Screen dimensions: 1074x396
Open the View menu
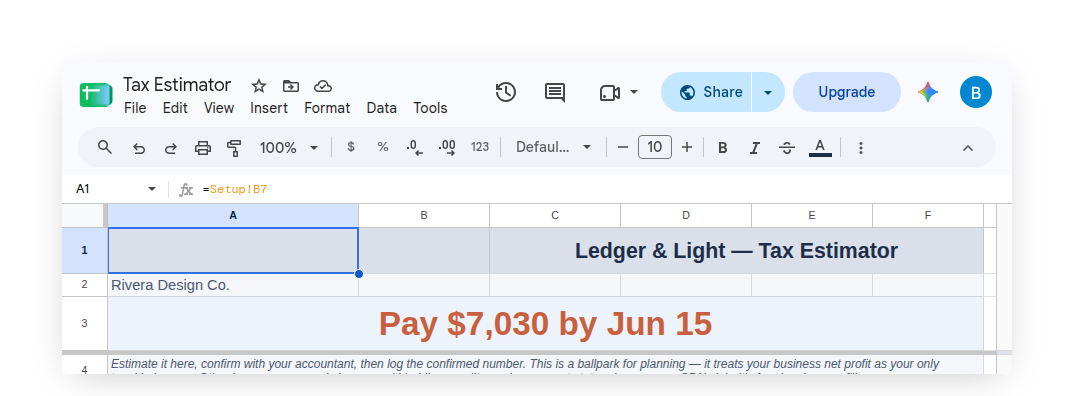(218, 108)
